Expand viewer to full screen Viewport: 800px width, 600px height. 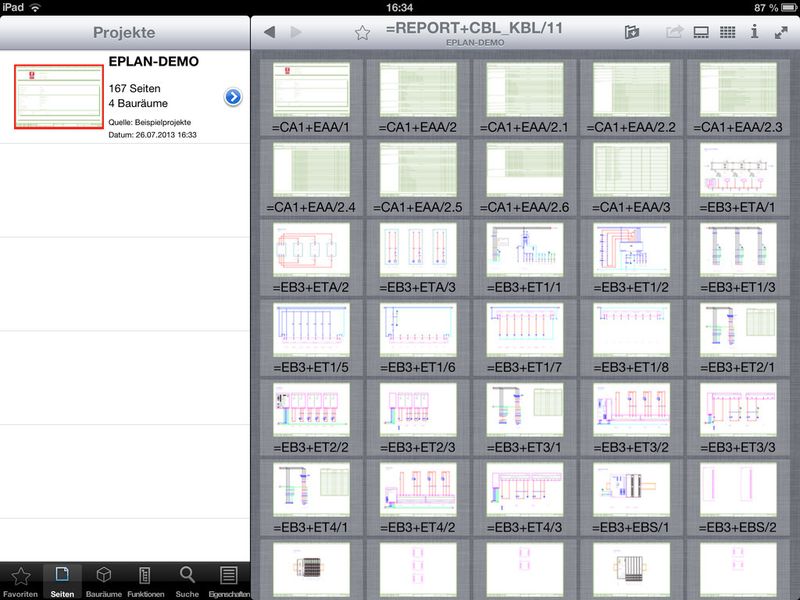click(781, 33)
